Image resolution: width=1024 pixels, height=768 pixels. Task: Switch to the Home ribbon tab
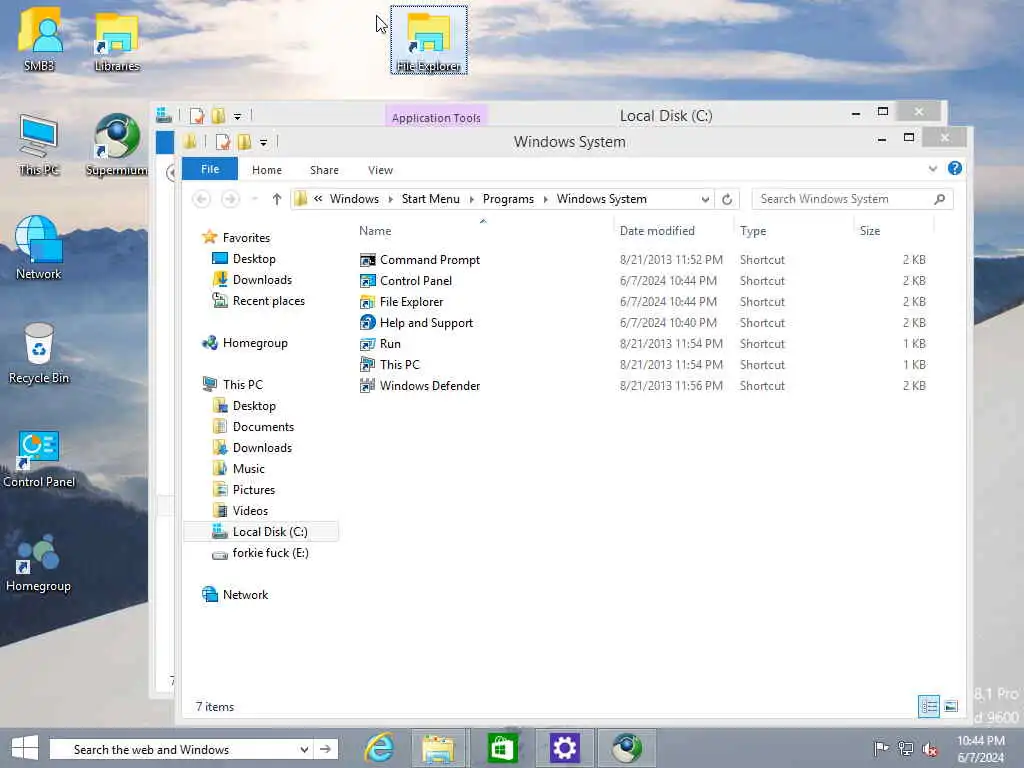pyautogui.click(x=266, y=170)
